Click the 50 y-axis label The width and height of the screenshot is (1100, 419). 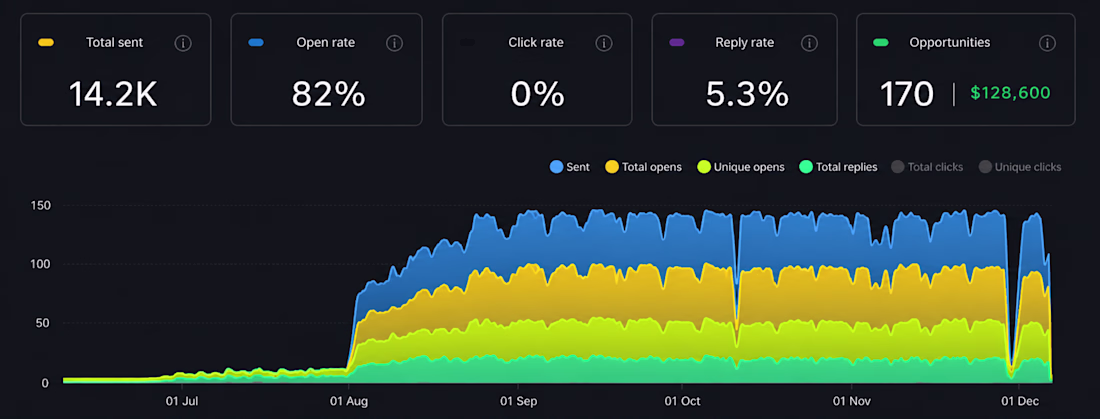click(x=43, y=324)
